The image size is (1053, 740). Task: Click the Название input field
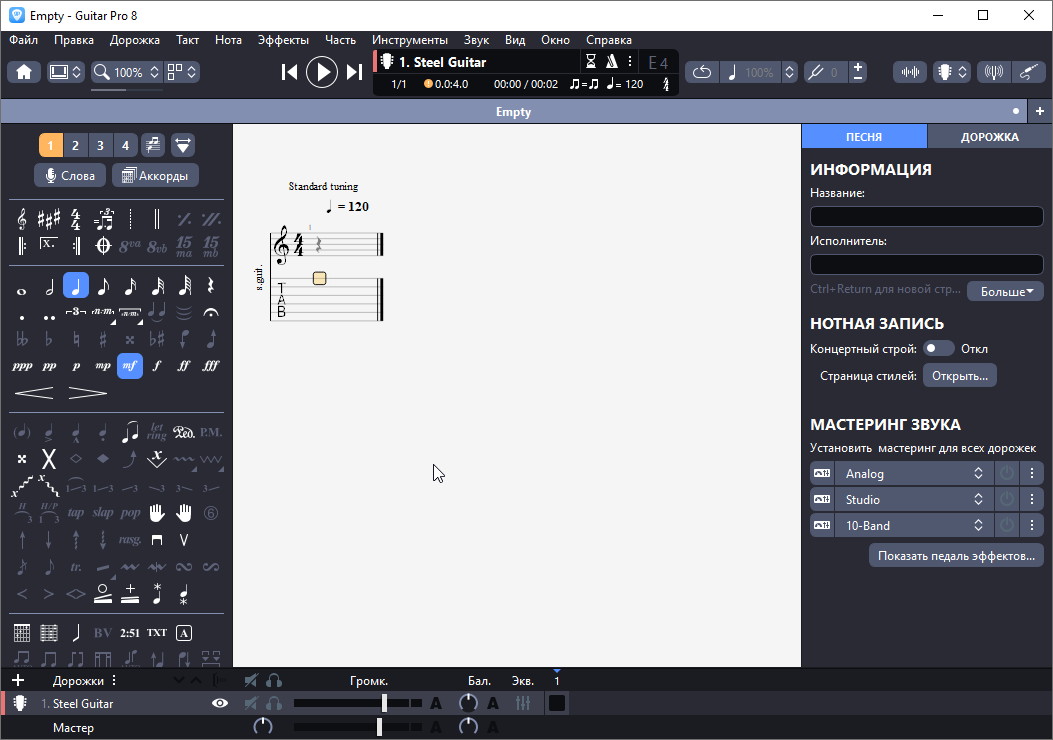coord(926,216)
